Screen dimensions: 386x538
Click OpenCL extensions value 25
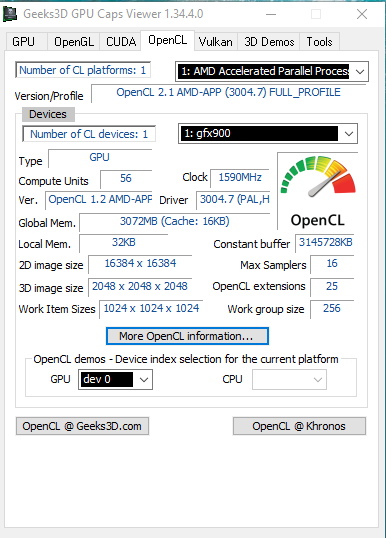(332, 287)
